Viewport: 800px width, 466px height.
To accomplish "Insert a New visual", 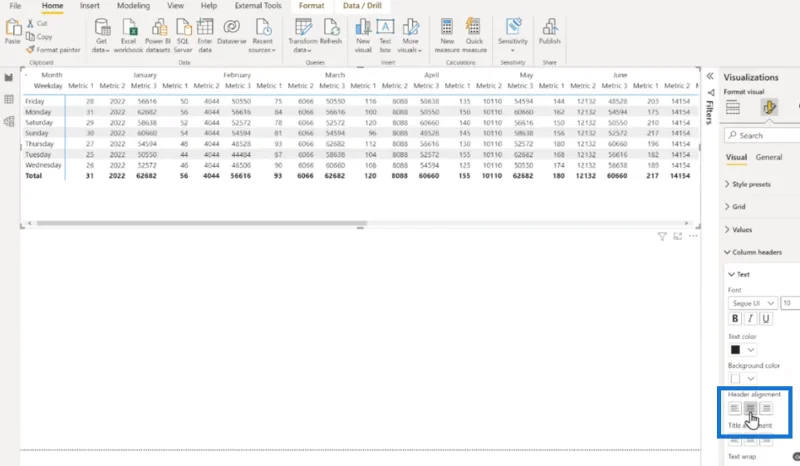I will coord(363,36).
